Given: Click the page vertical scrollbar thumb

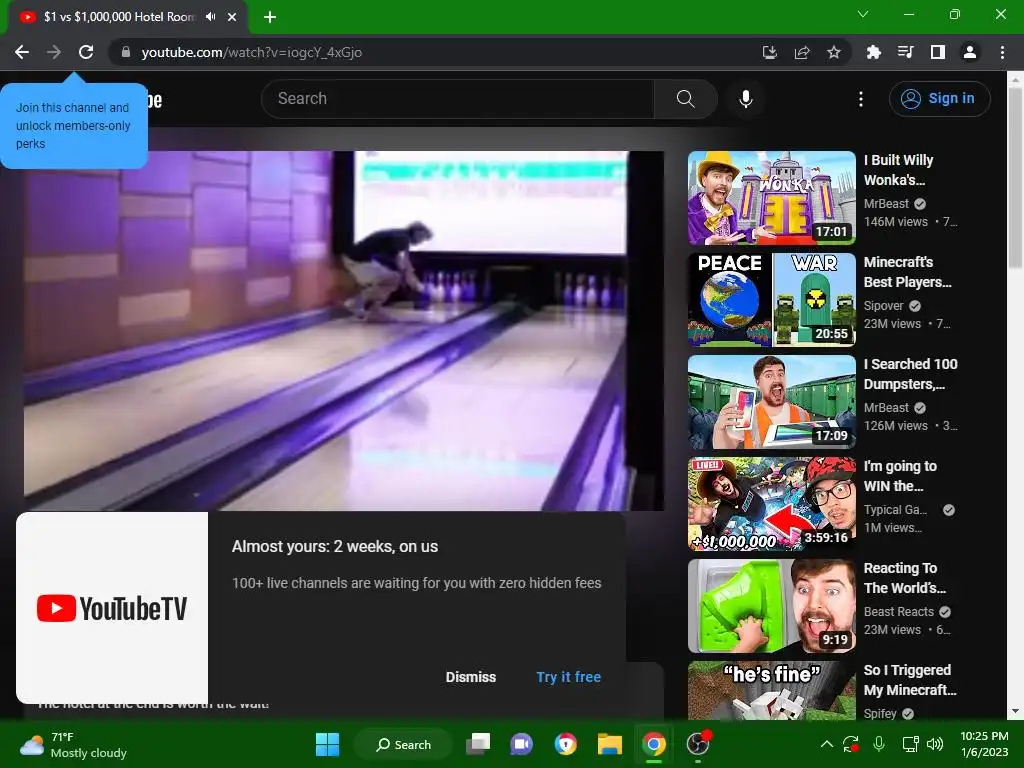Looking at the screenshot, I should (x=1015, y=178).
